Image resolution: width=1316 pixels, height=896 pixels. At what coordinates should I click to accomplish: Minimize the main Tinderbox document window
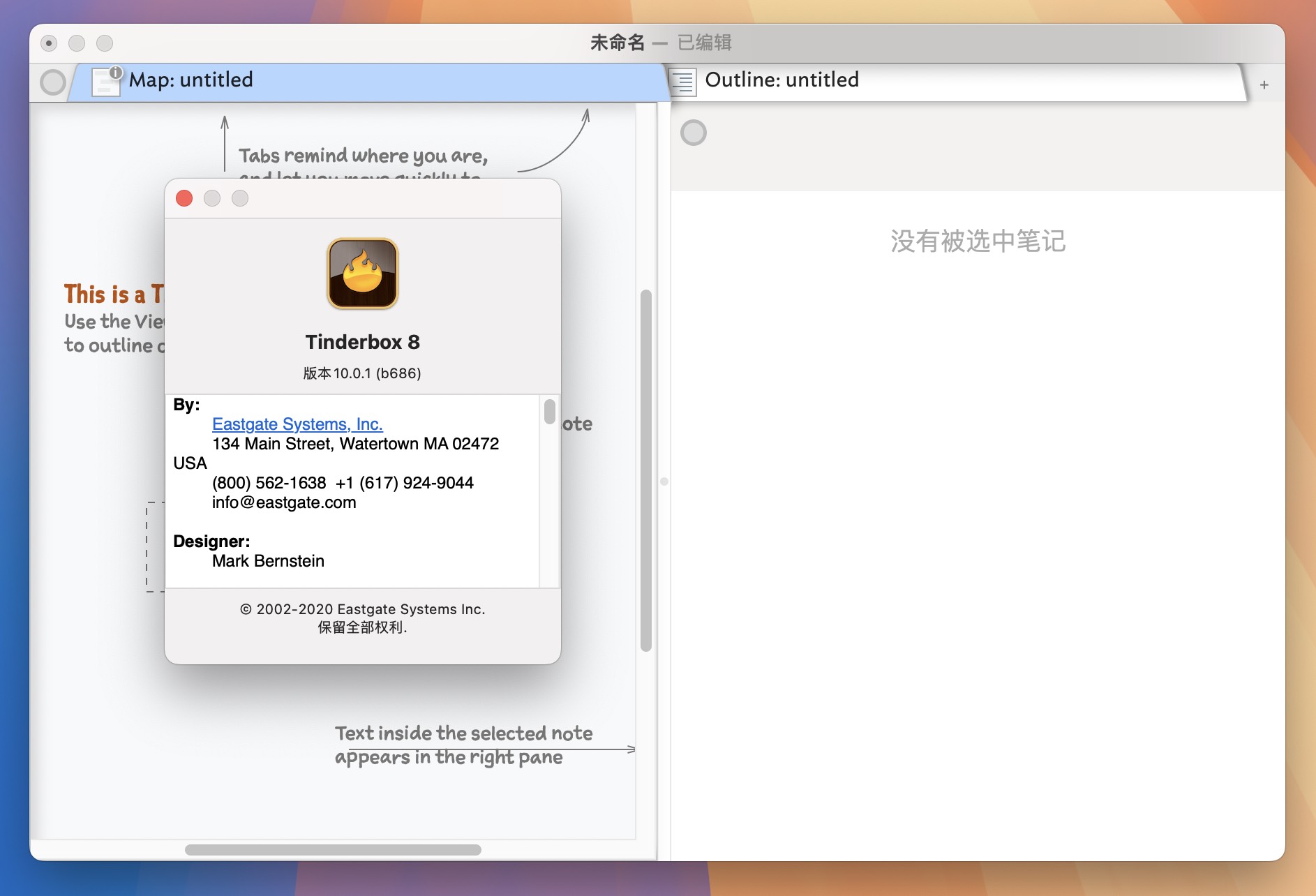point(77,43)
